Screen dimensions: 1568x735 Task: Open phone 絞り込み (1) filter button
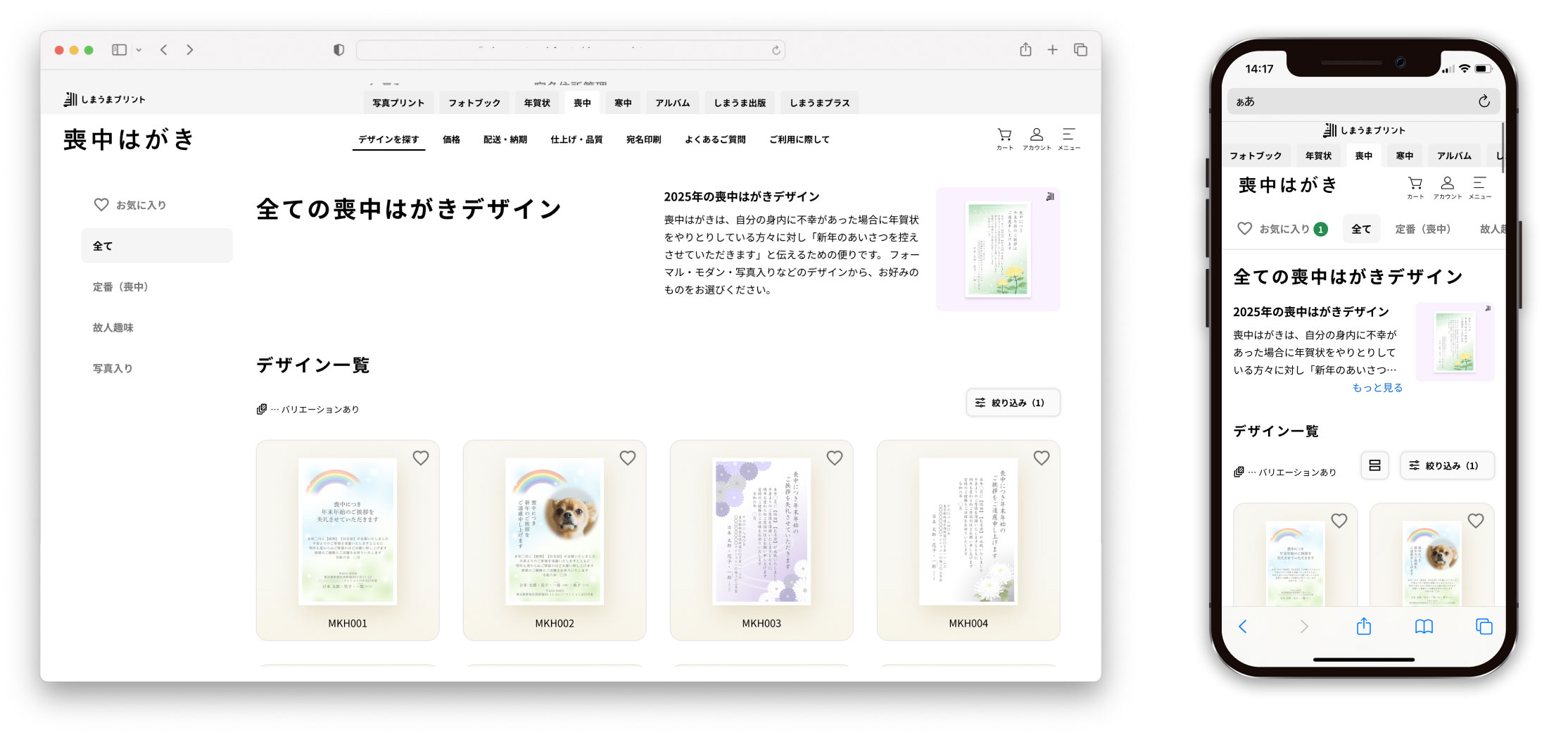pyautogui.click(x=1446, y=465)
